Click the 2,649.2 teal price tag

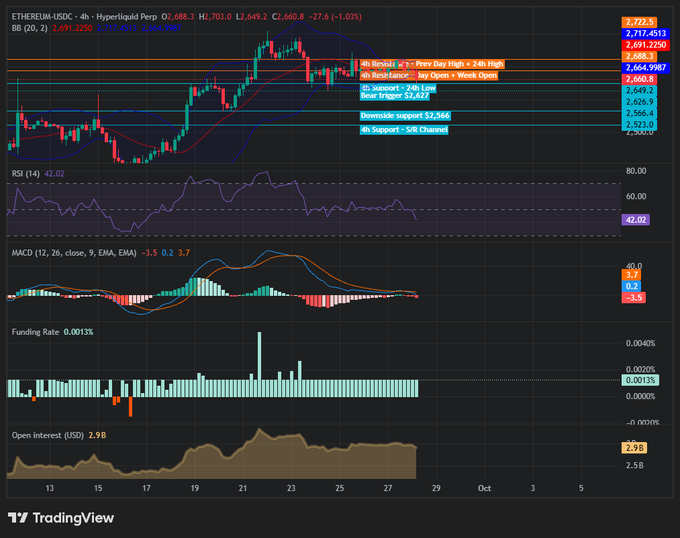639,91
